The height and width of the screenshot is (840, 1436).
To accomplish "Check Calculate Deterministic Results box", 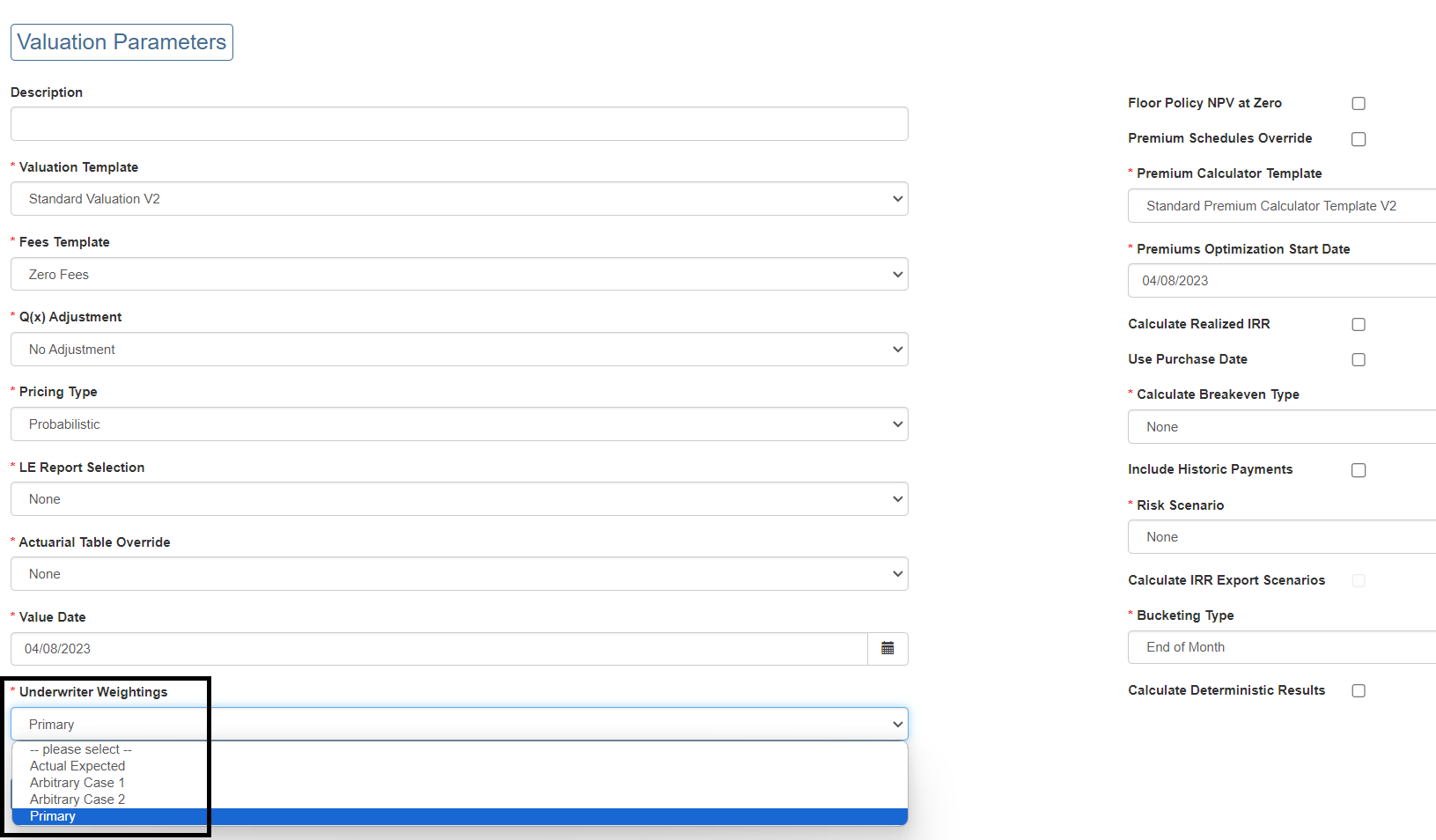I will [x=1359, y=691].
